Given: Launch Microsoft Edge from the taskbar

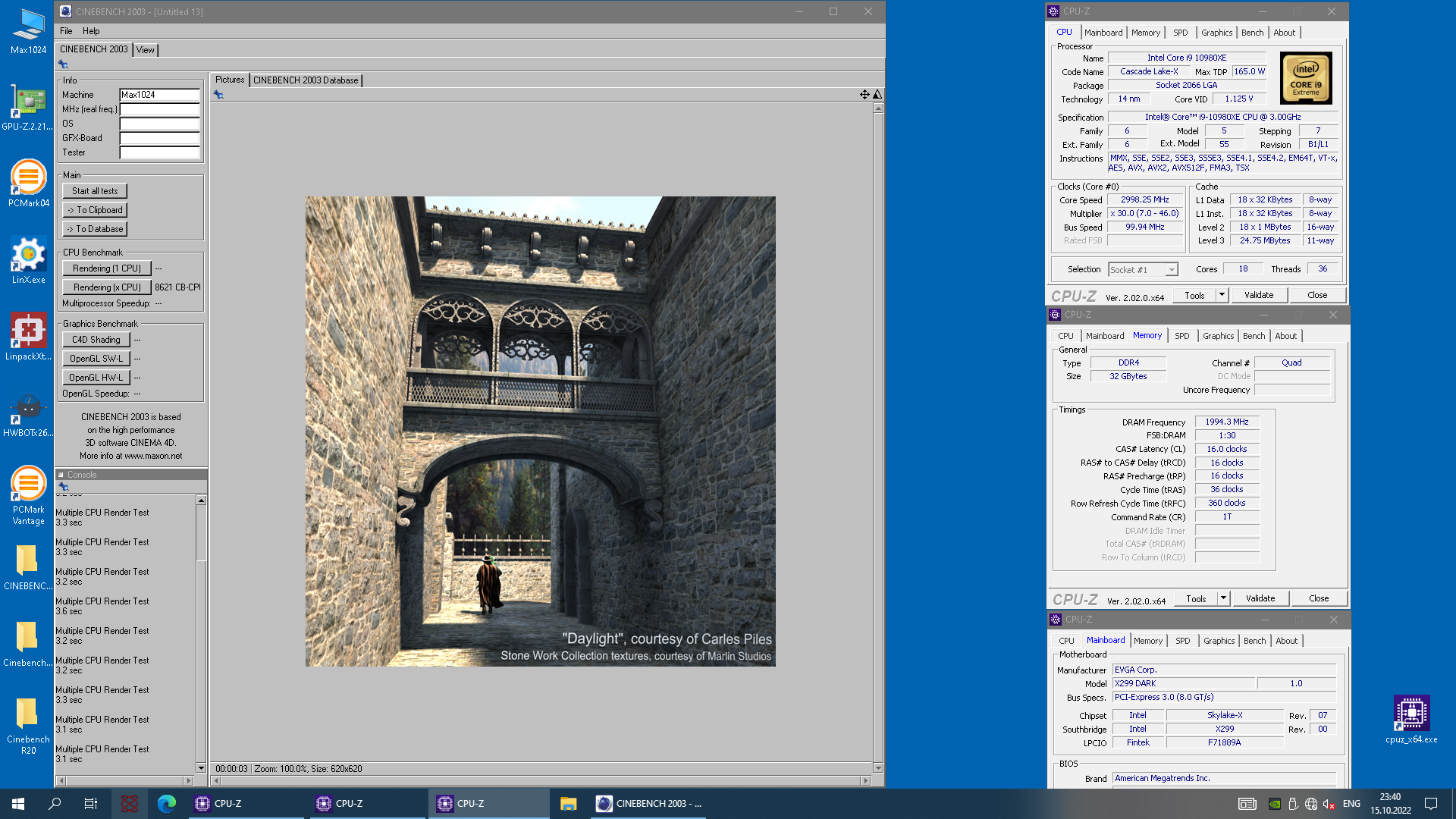Looking at the screenshot, I should click(166, 804).
